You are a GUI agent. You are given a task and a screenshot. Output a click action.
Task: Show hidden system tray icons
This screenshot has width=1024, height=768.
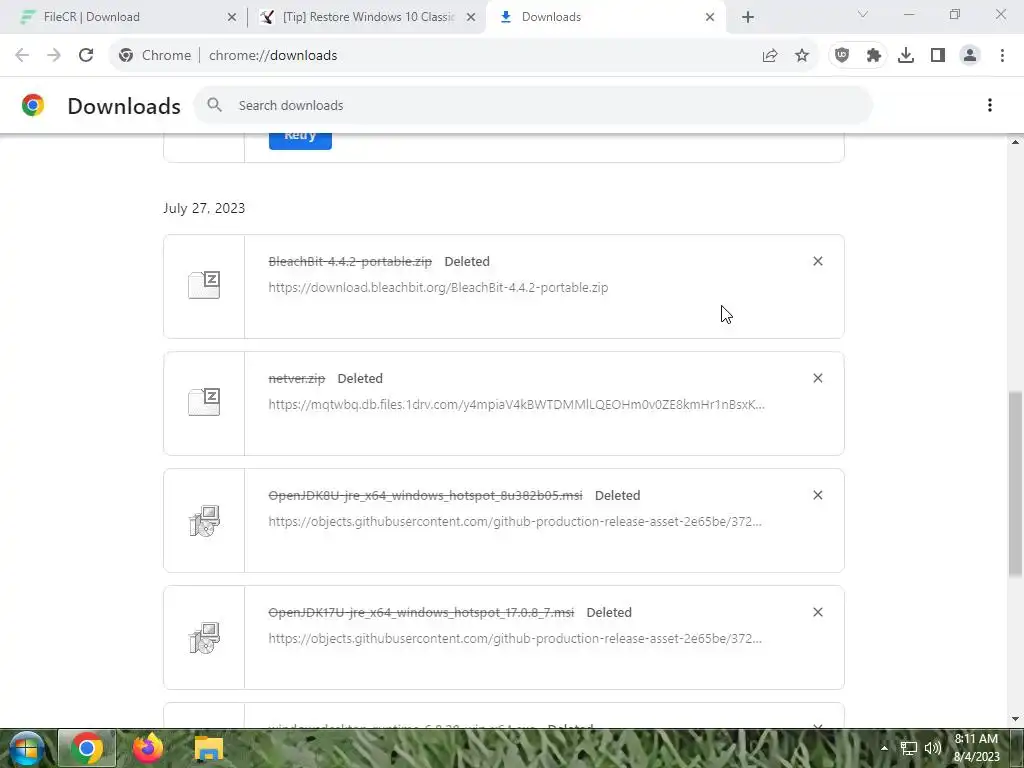click(884, 748)
